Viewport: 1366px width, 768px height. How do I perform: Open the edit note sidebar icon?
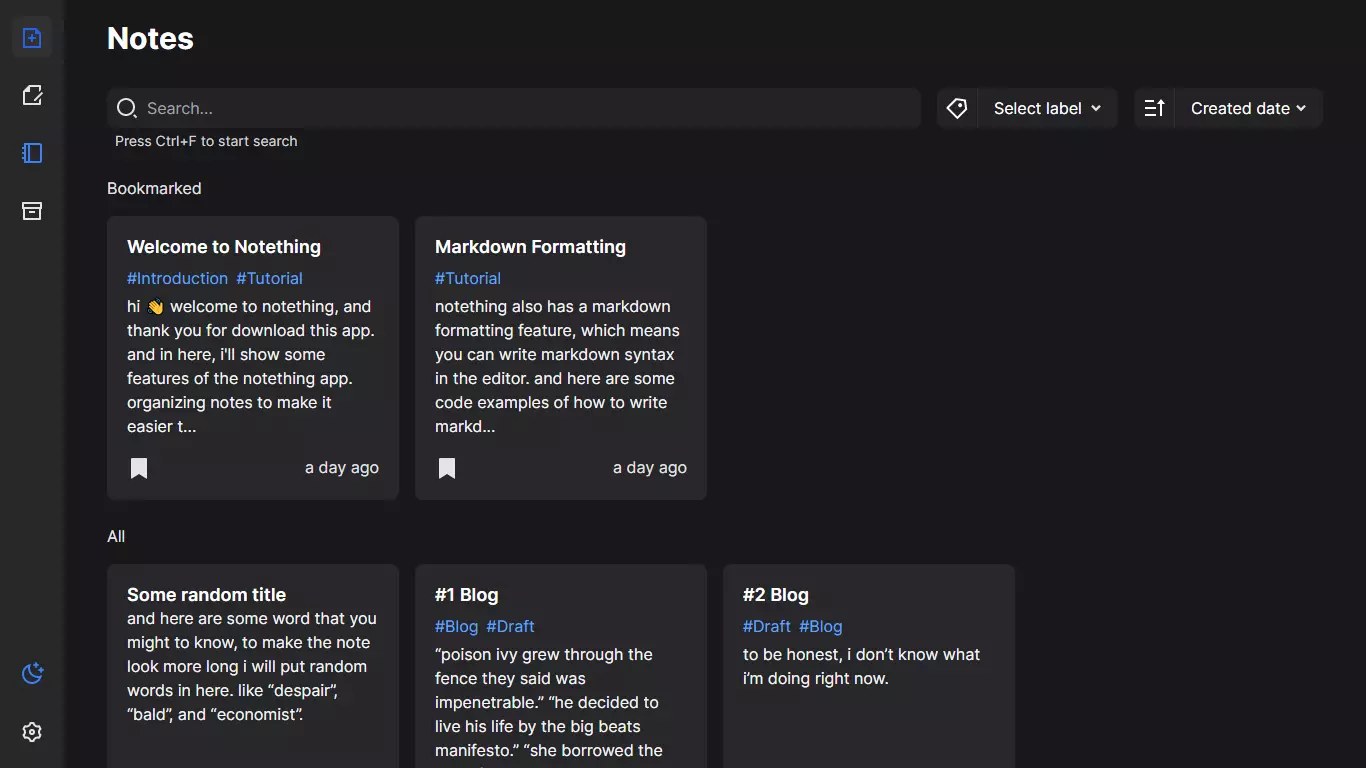pos(32,95)
